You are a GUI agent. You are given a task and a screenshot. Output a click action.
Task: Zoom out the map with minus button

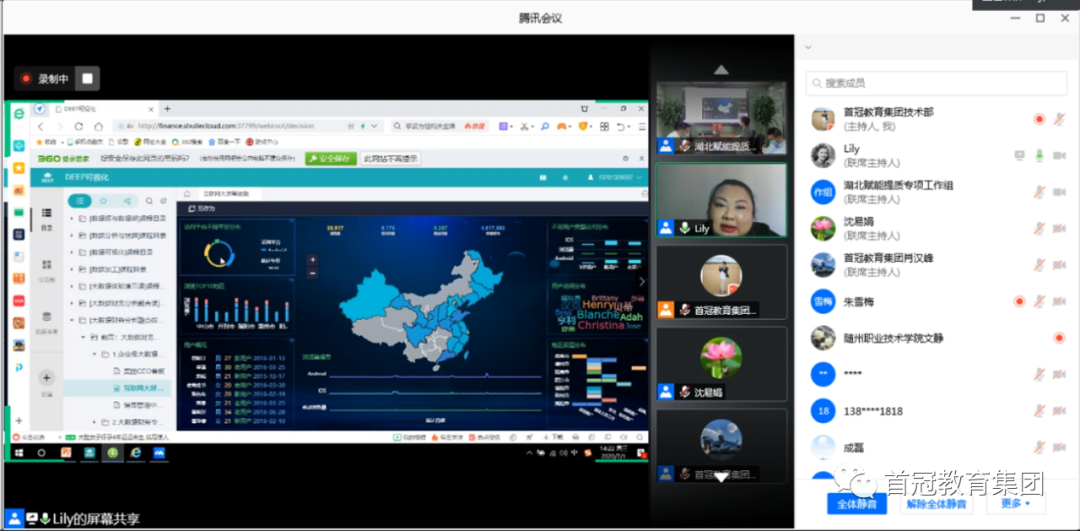point(312,273)
